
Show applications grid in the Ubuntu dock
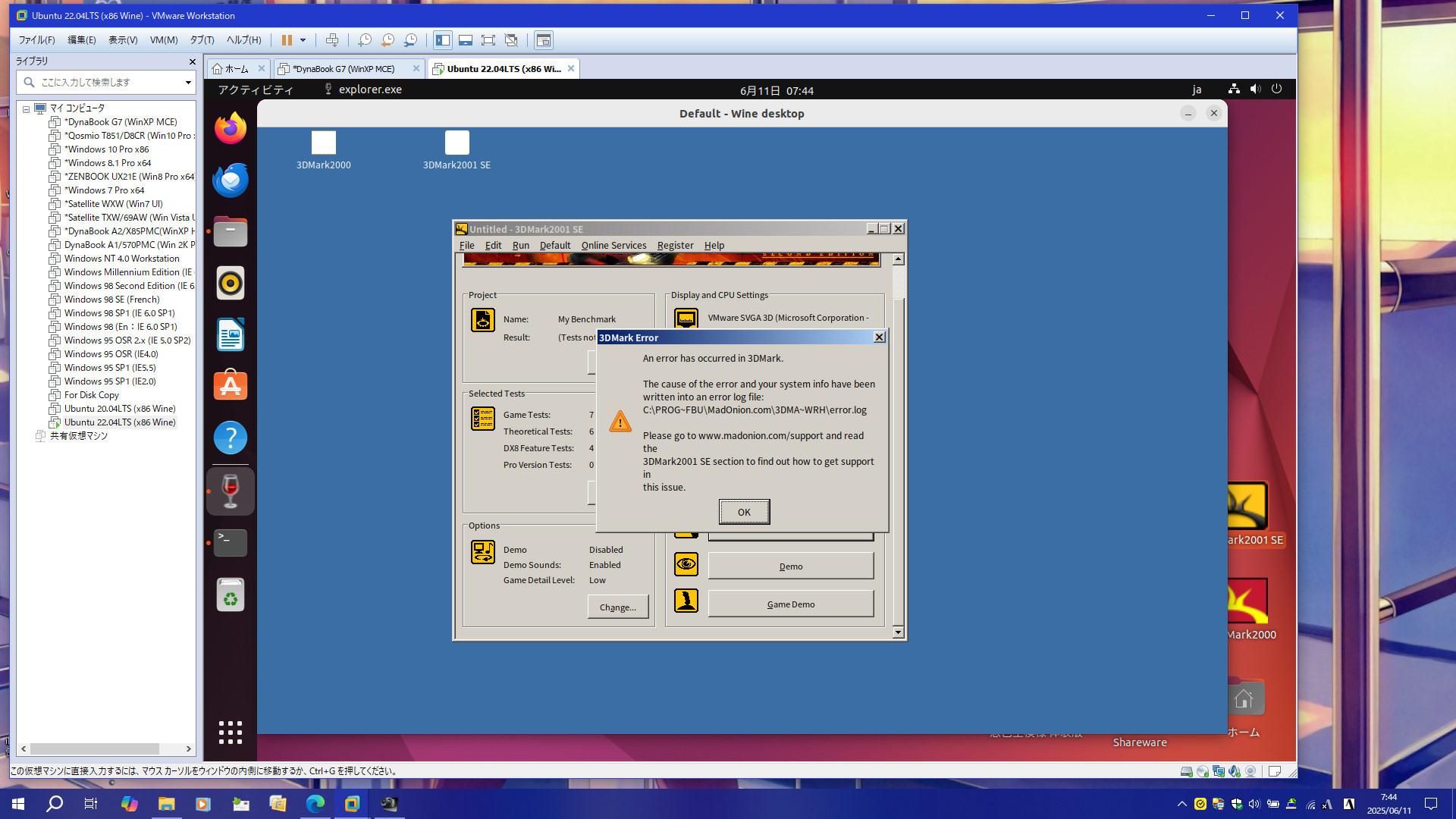click(231, 732)
